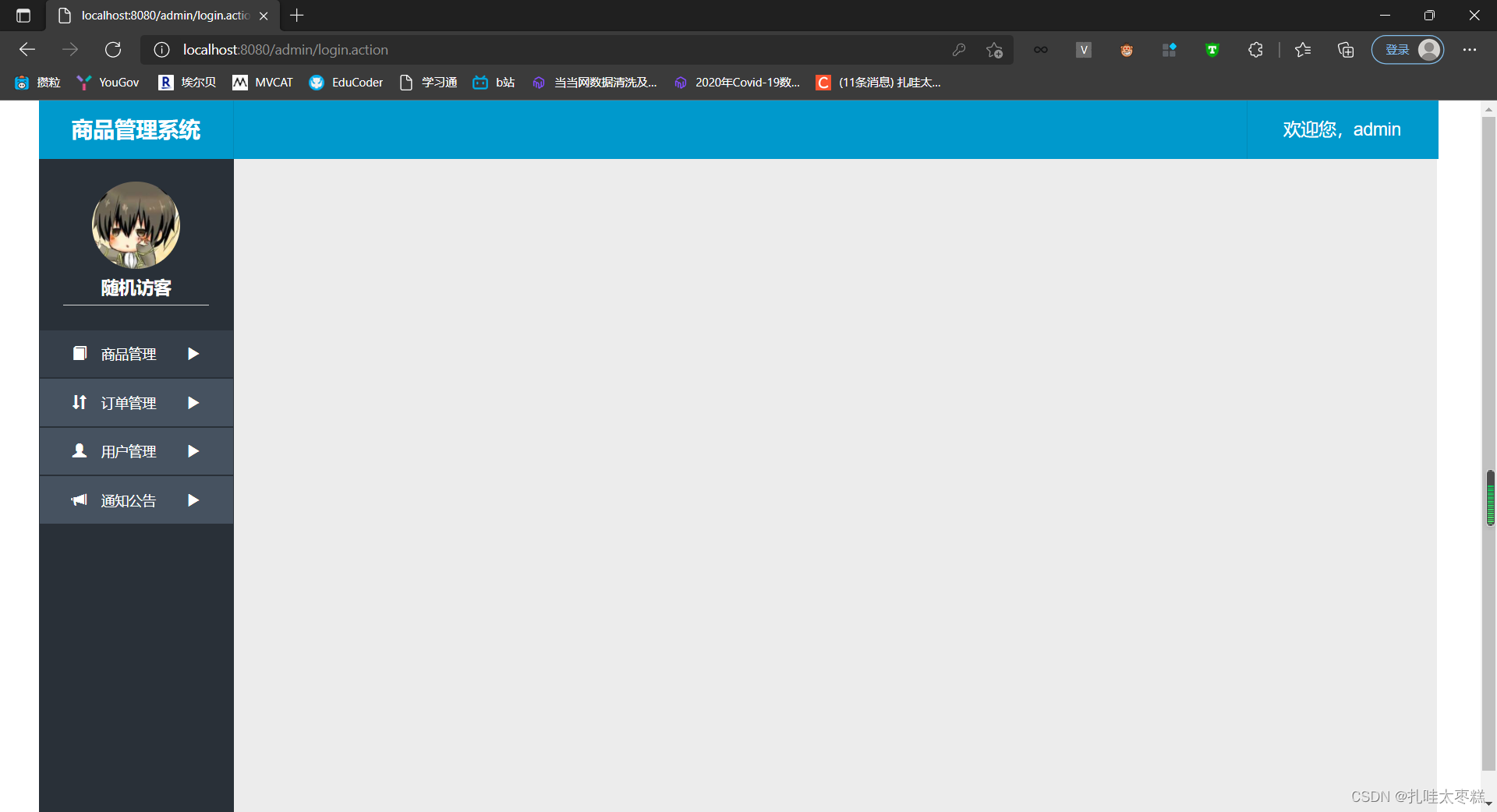
Task: Click the 随机访客 username label
Action: pyautogui.click(x=136, y=288)
